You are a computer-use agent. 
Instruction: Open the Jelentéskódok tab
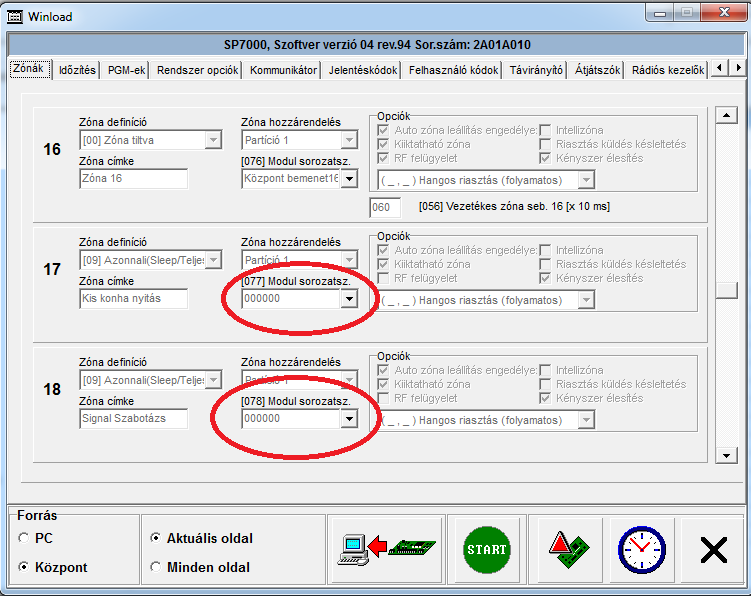(363, 70)
